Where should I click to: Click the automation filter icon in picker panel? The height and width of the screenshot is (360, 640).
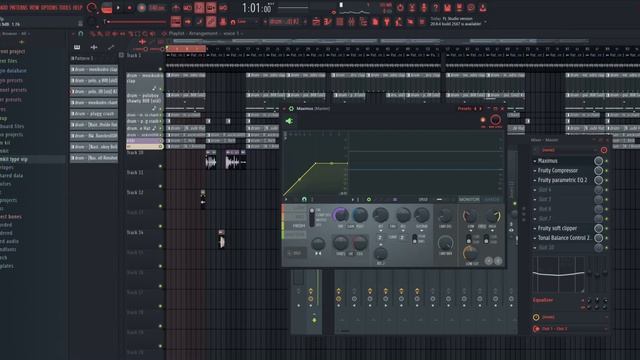point(111,47)
